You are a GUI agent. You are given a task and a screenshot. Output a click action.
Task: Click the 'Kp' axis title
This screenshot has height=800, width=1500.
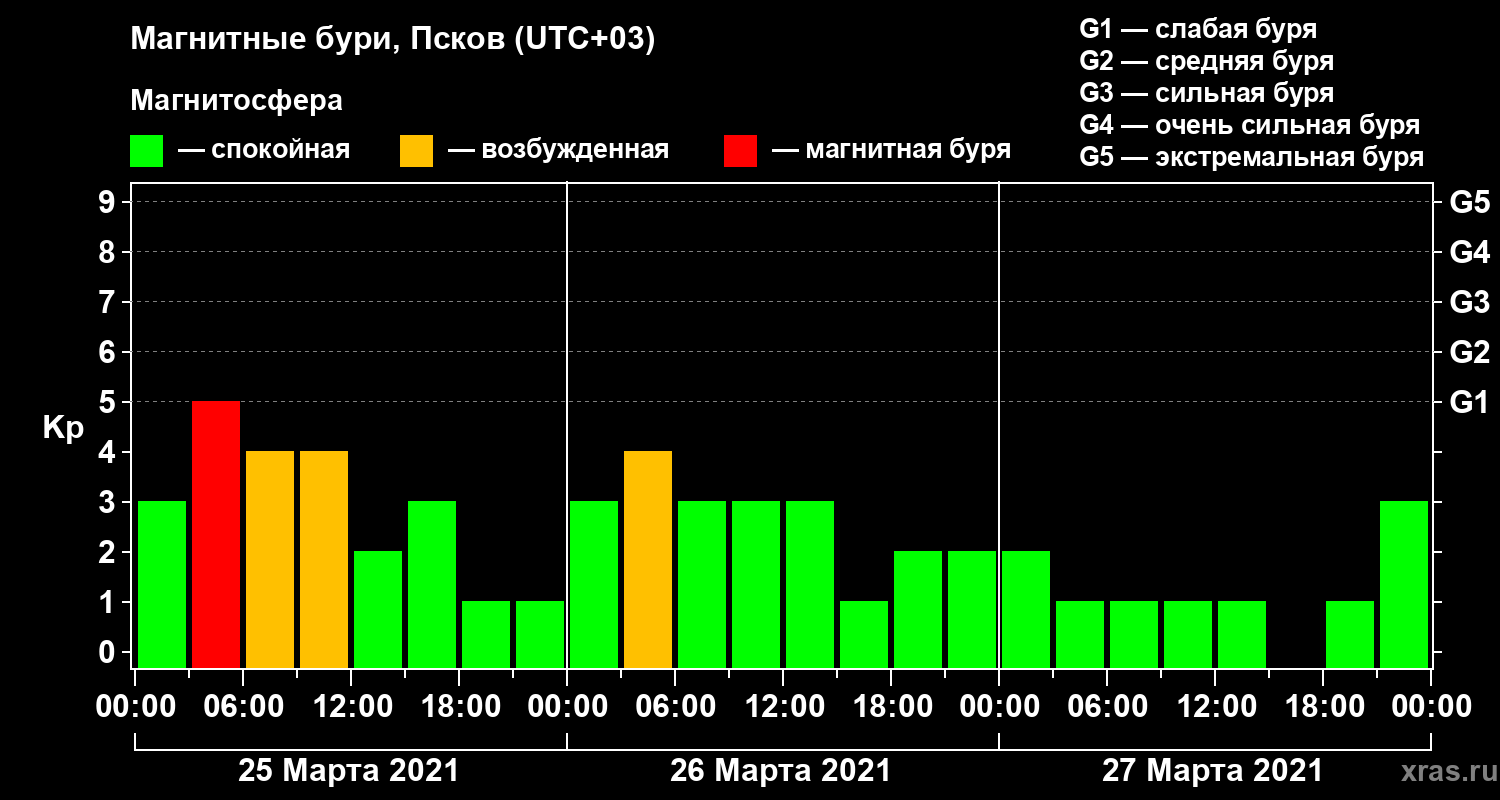point(63,428)
